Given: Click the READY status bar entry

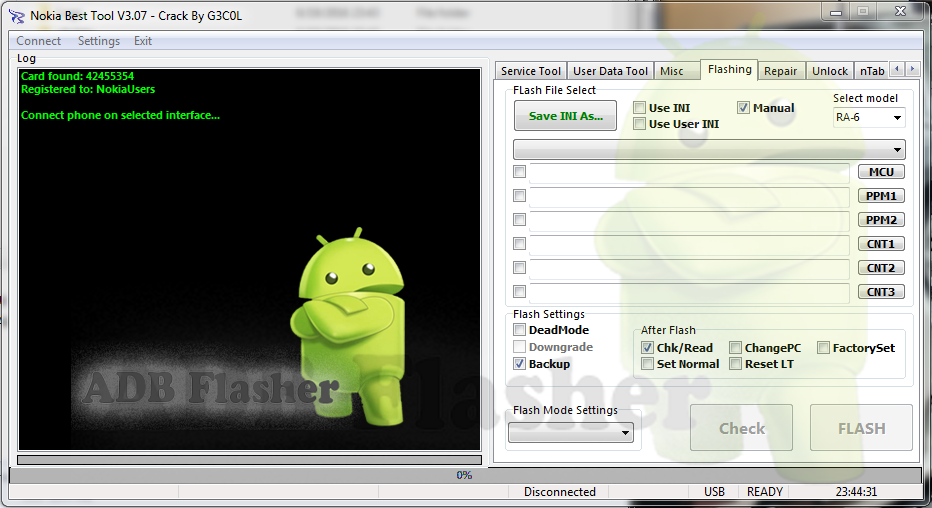Looking at the screenshot, I should click(x=764, y=492).
